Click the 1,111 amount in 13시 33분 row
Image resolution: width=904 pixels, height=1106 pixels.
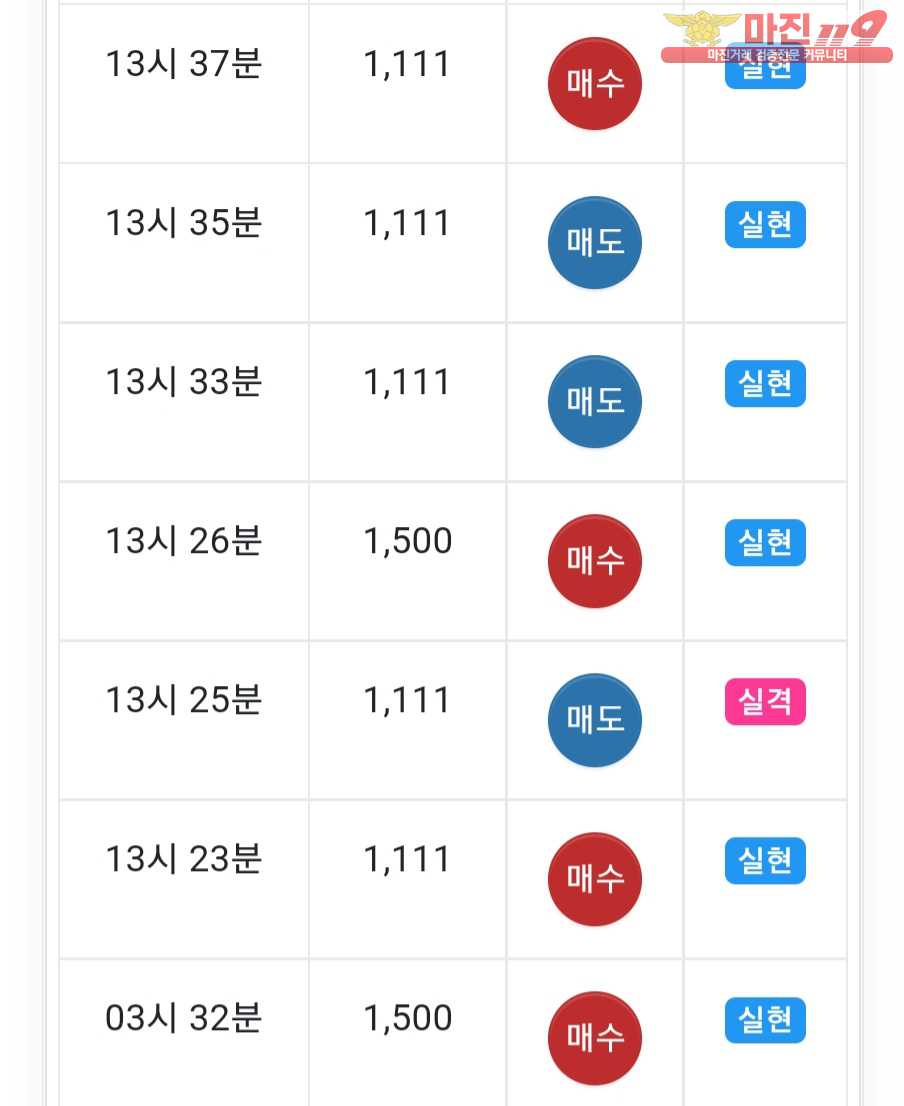click(408, 382)
